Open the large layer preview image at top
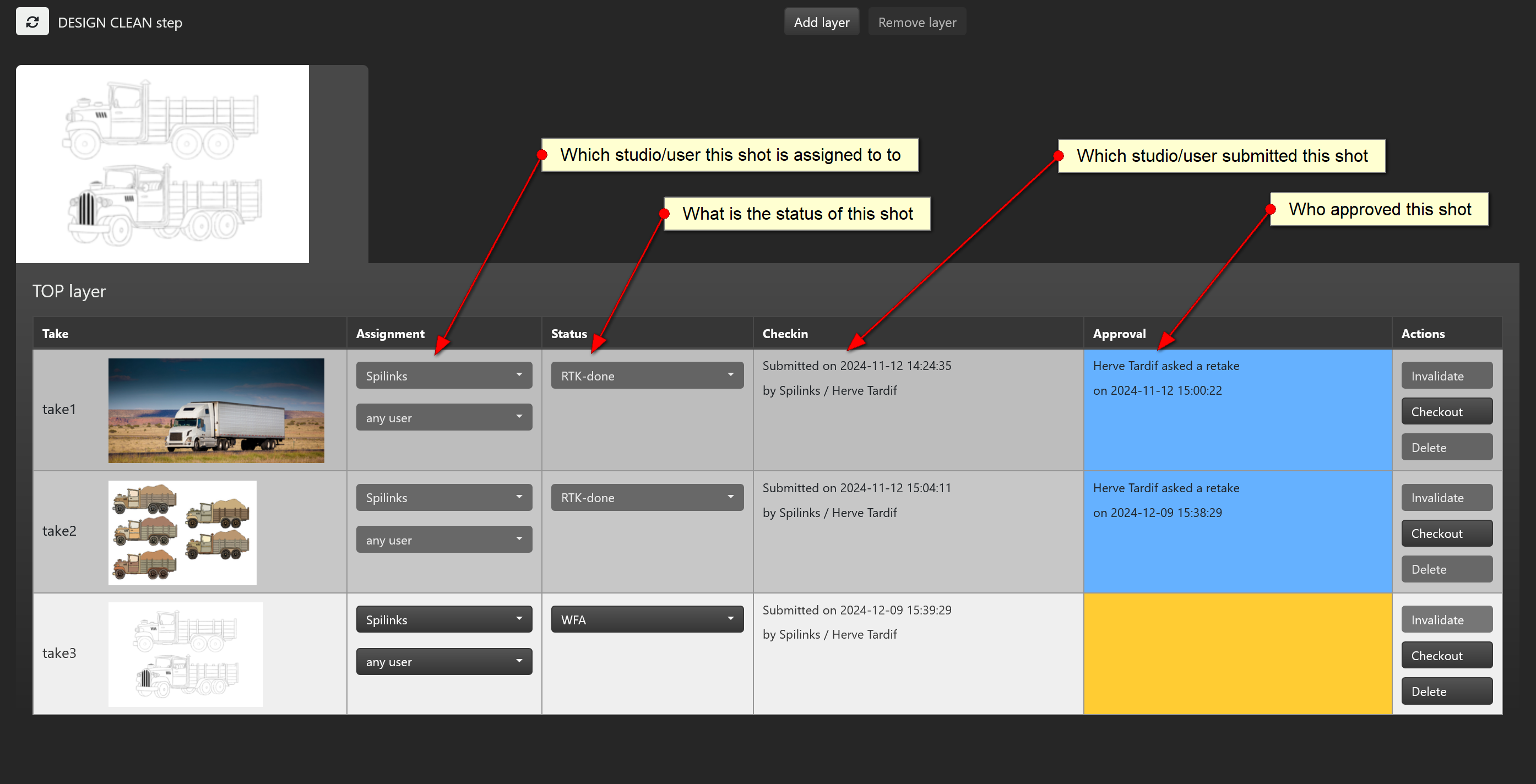The image size is (1536, 784). (162, 164)
